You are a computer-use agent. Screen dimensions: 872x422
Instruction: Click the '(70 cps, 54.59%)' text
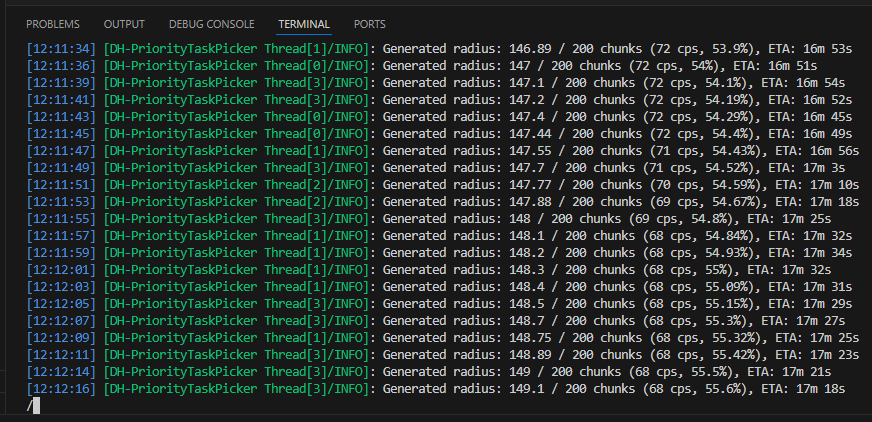point(702,185)
